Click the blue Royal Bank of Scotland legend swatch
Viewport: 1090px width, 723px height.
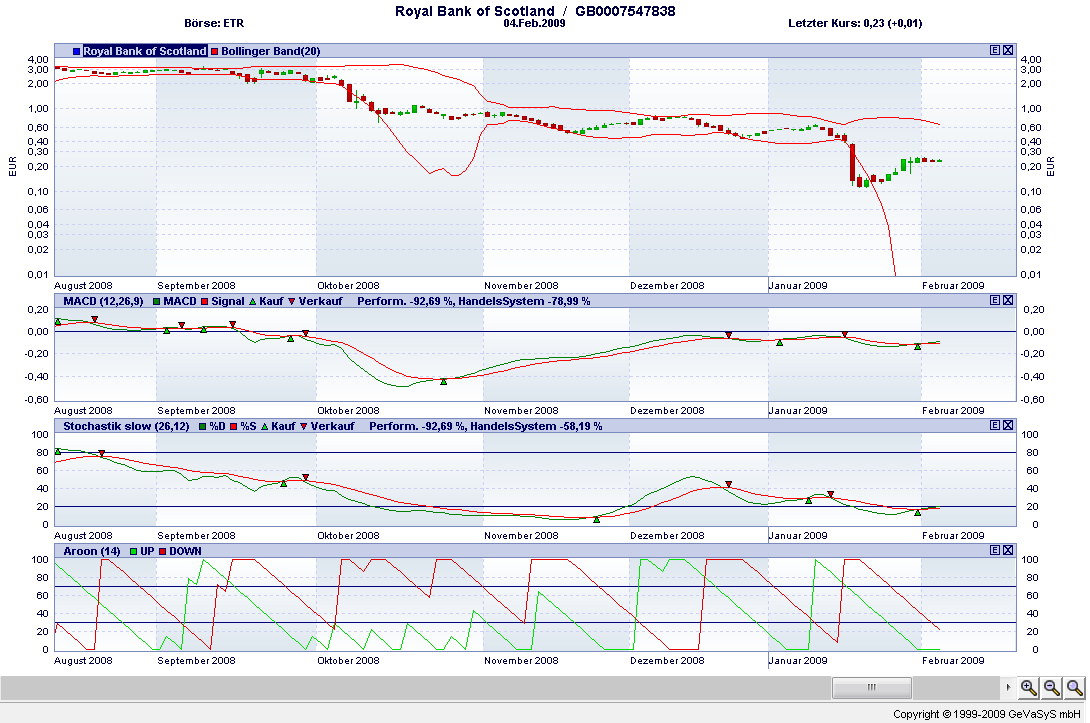[x=76, y=51]
